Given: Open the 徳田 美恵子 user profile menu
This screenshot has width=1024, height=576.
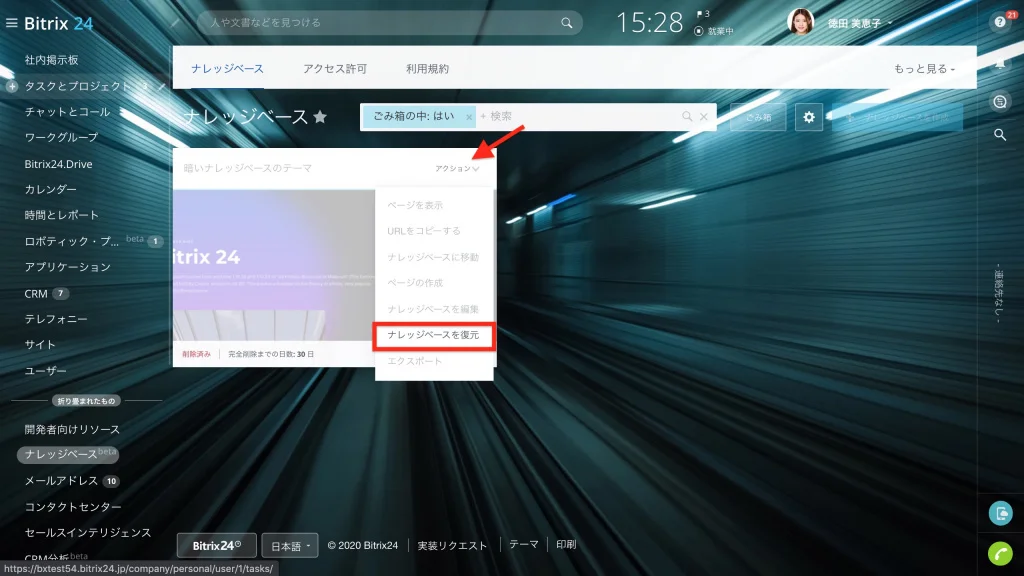Looking at the screenshot, I should [x=859, y=23].
